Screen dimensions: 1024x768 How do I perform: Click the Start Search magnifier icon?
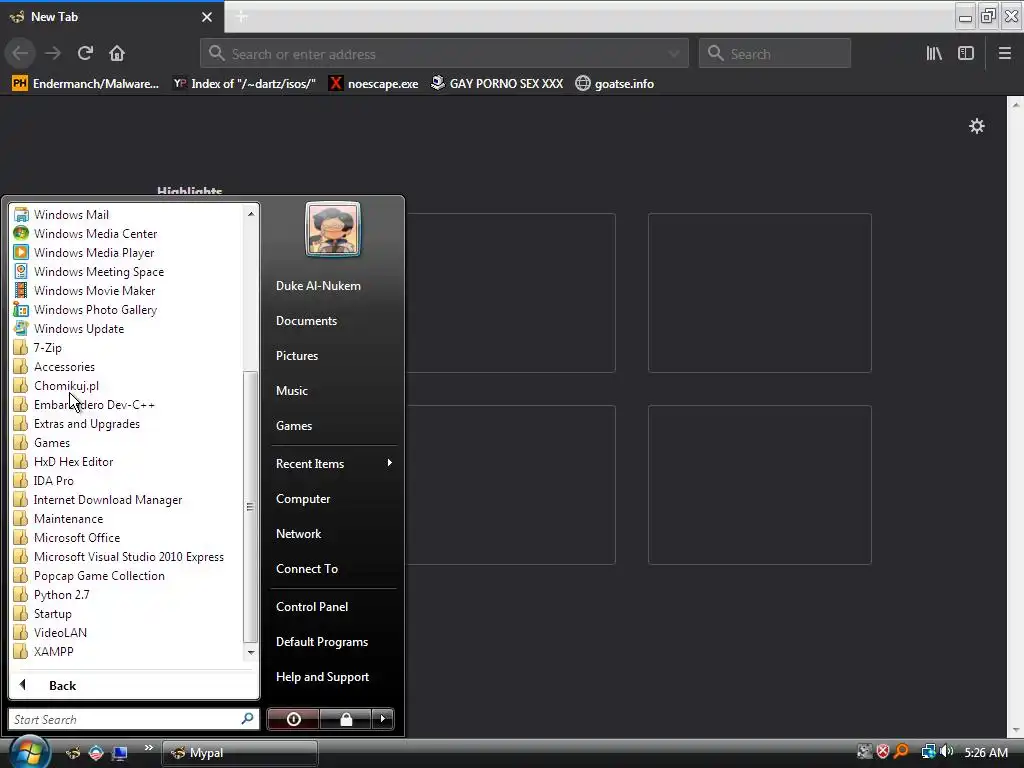coord(248,718)
